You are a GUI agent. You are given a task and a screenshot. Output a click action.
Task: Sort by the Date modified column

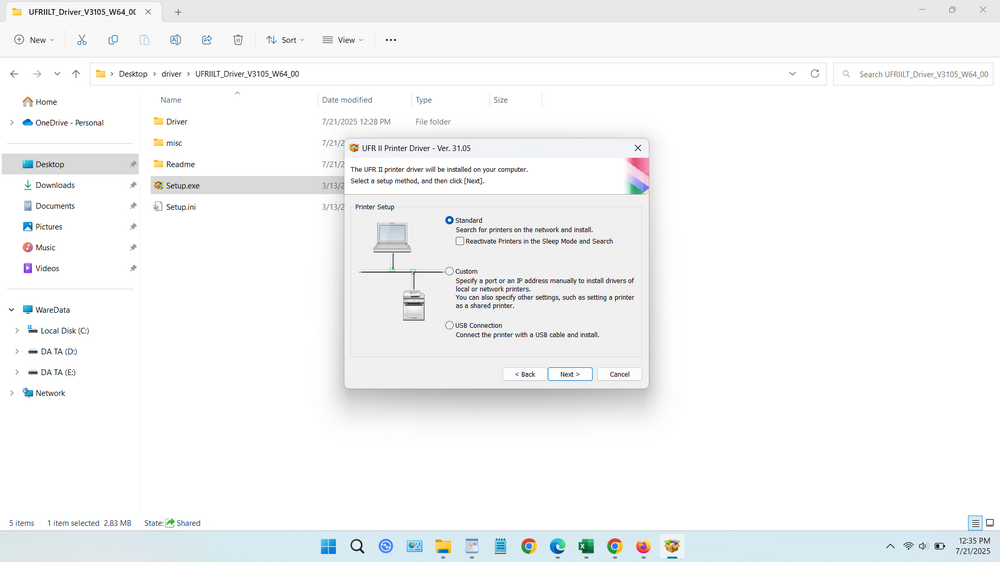click(347, 100)
